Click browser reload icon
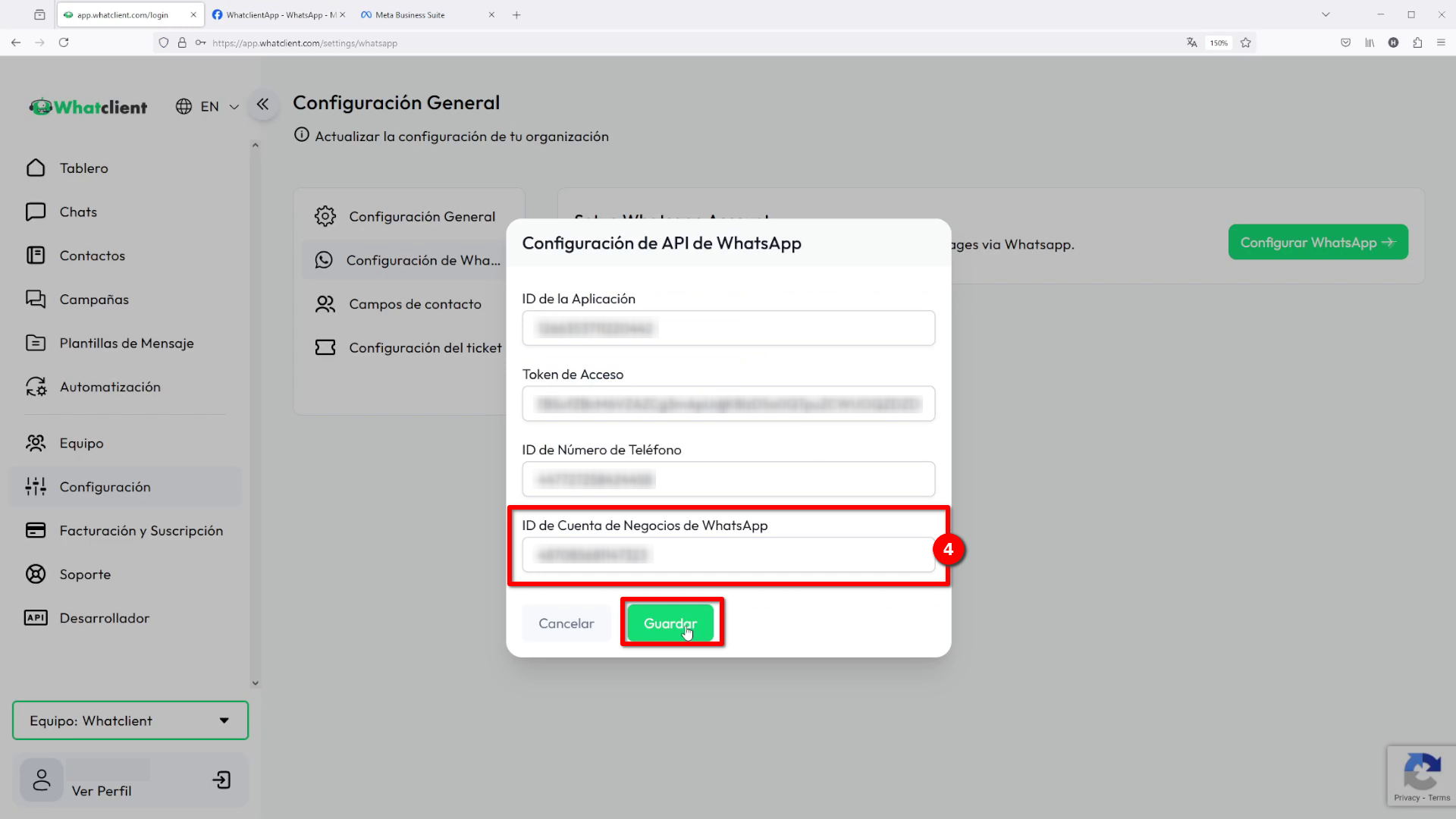 point(64,42)
